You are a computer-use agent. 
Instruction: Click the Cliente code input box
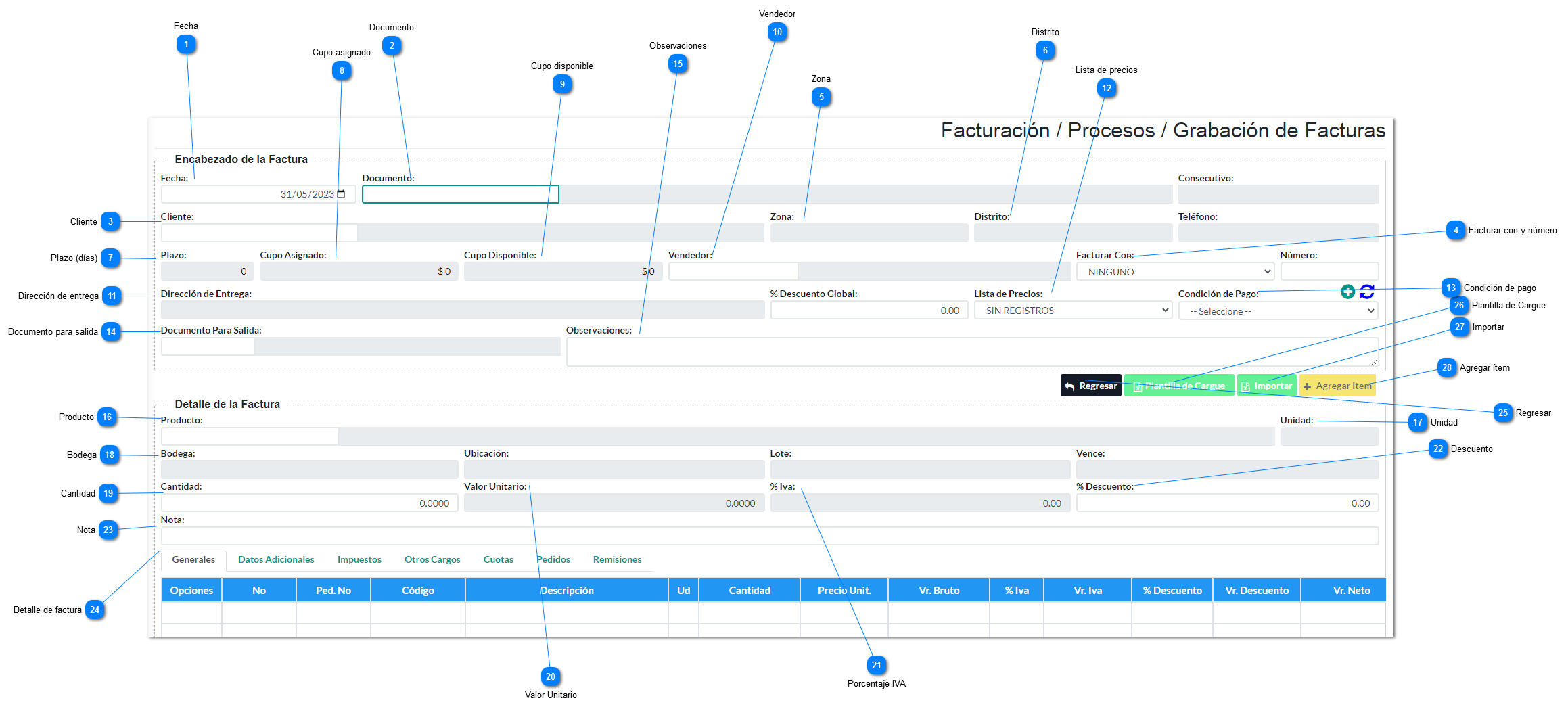tap(259, 233)
